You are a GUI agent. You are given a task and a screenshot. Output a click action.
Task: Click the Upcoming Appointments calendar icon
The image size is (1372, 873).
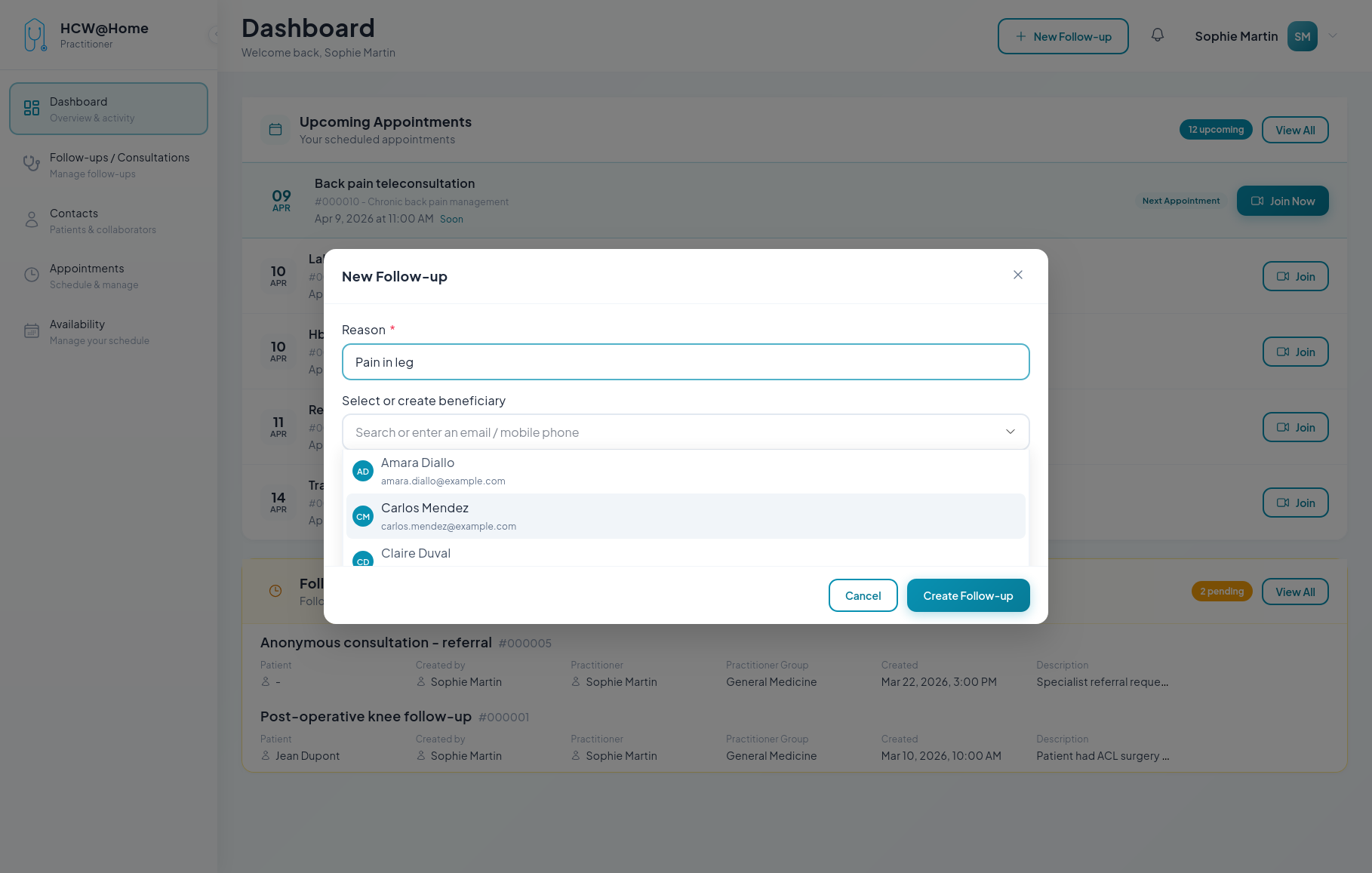[275, 130]
